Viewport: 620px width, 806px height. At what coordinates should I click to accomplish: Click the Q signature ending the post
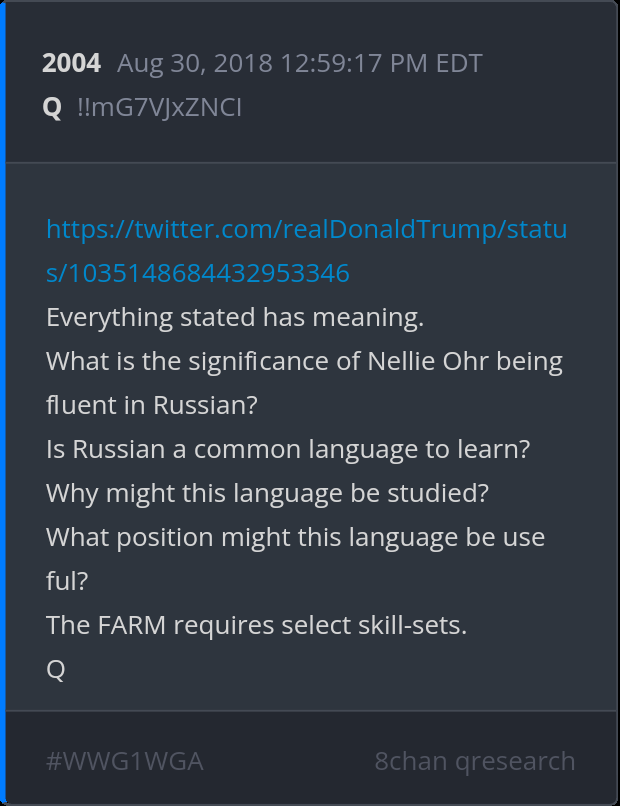[x=56, y=669]
